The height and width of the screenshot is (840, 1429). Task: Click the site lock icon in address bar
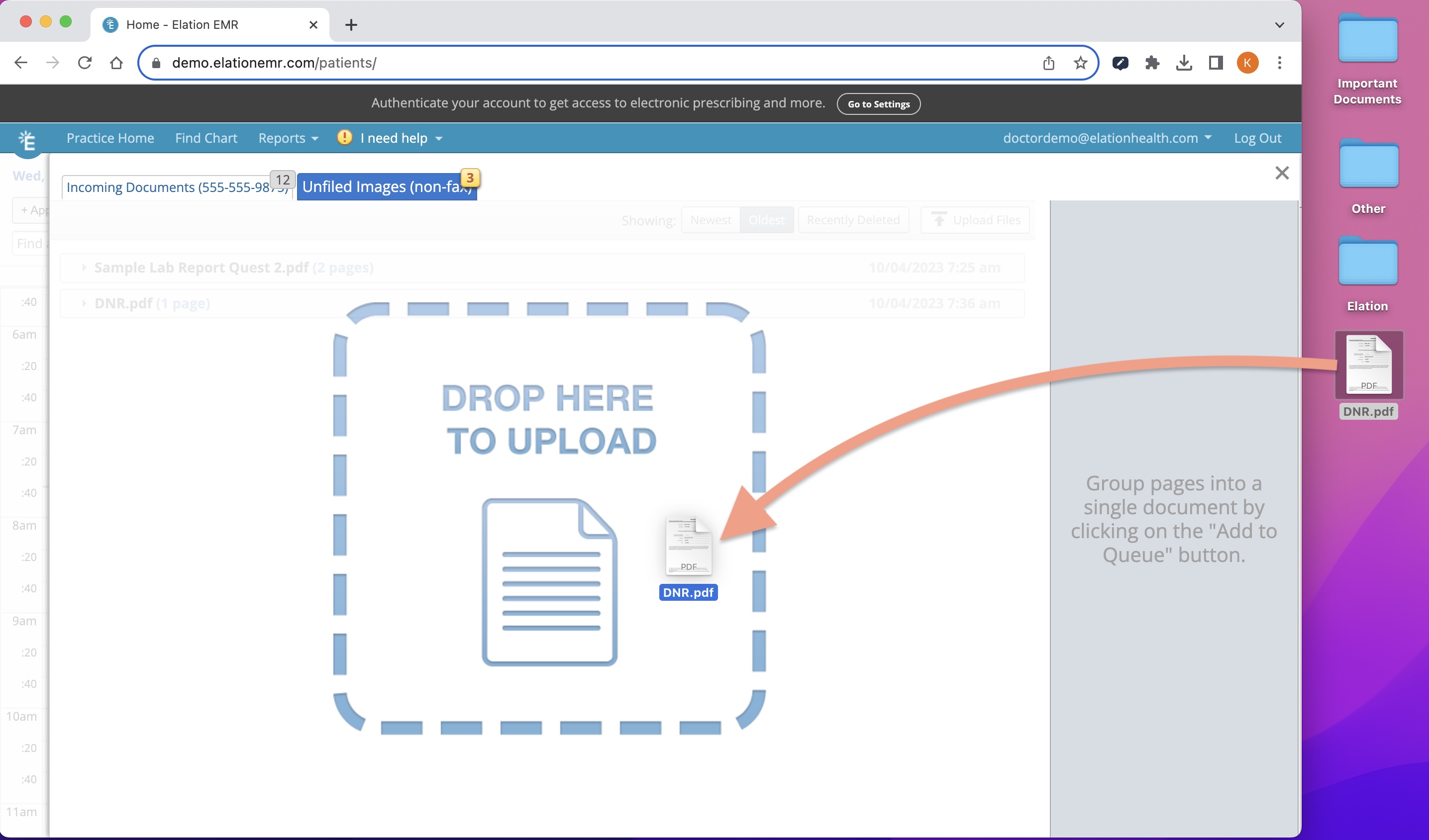(156, 63)
